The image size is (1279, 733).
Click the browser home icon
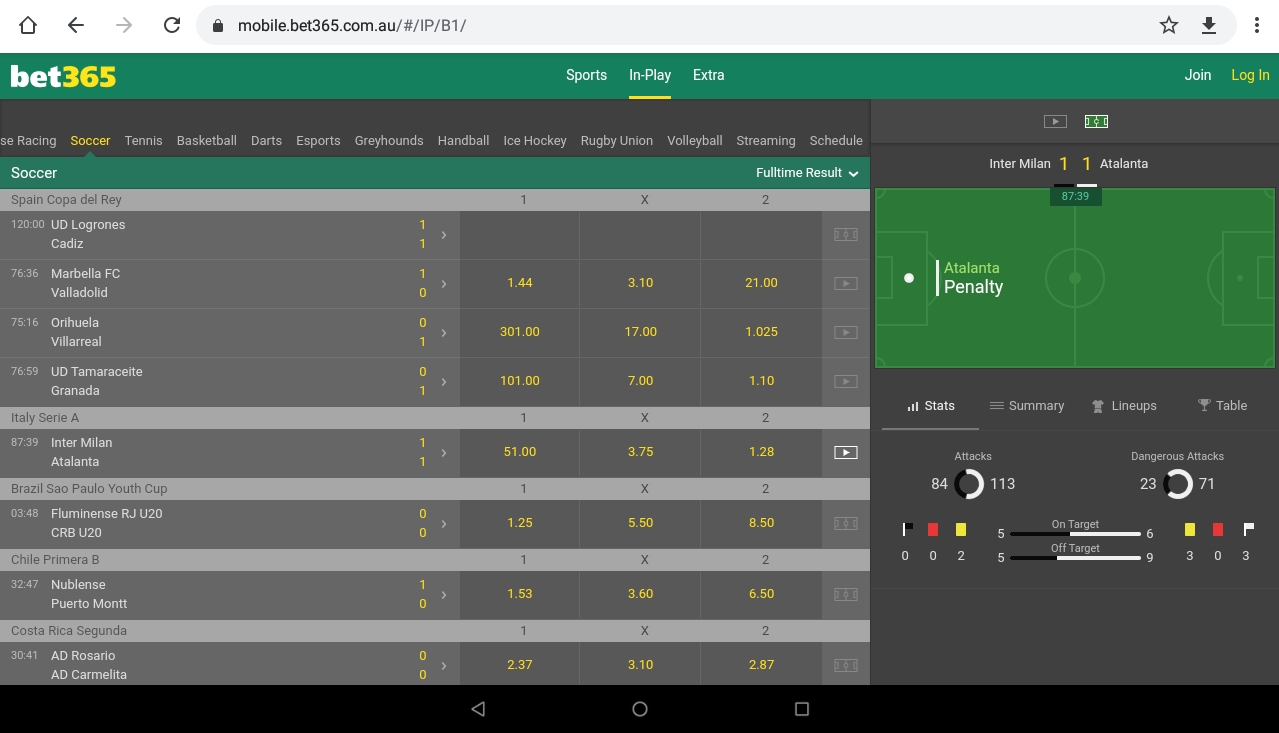click(29, 26)
